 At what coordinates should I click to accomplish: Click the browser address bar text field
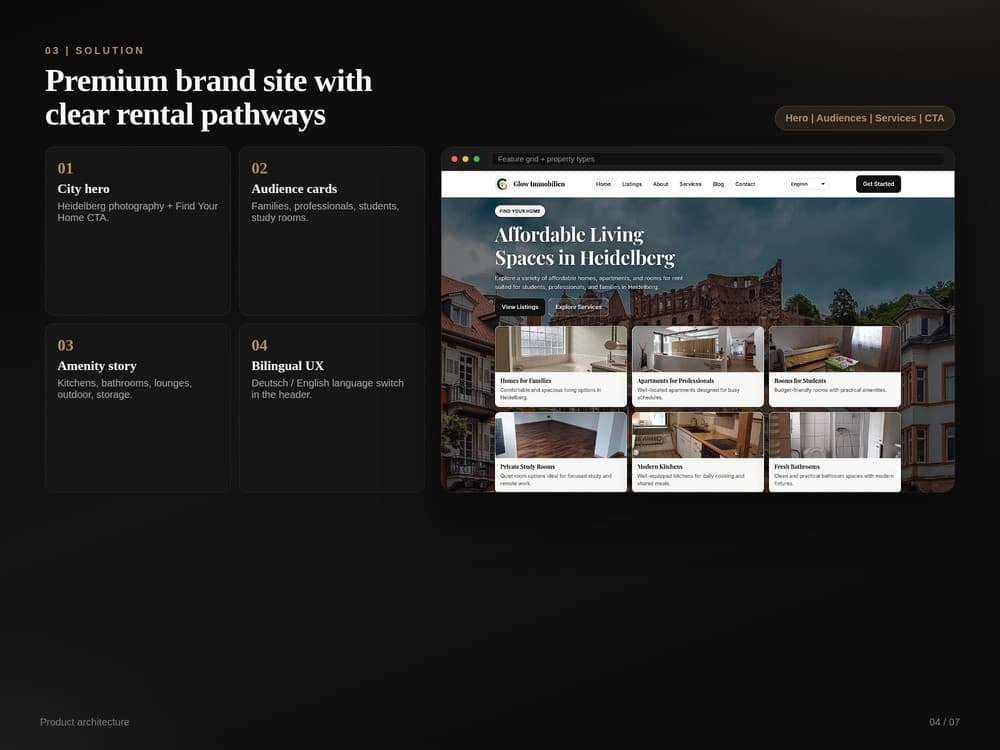pos(717,159)
